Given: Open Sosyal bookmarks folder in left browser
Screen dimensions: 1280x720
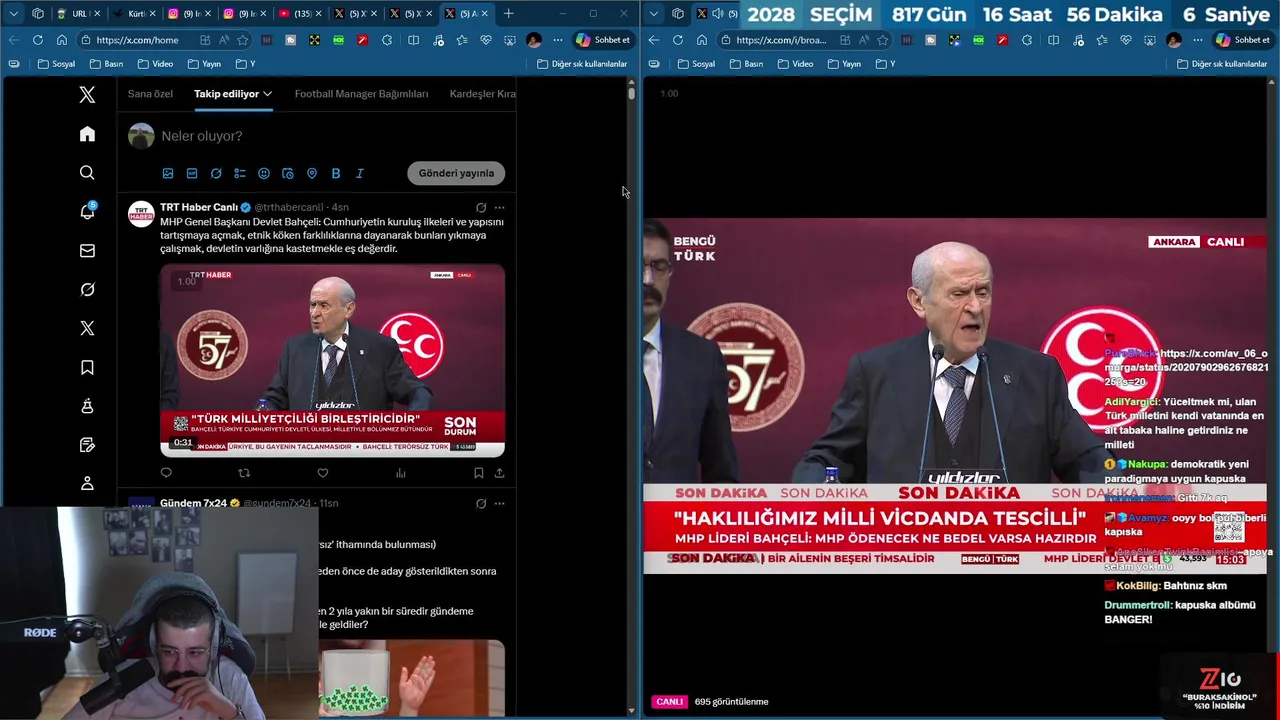Looking at the screenshot, I should [56, 64].
